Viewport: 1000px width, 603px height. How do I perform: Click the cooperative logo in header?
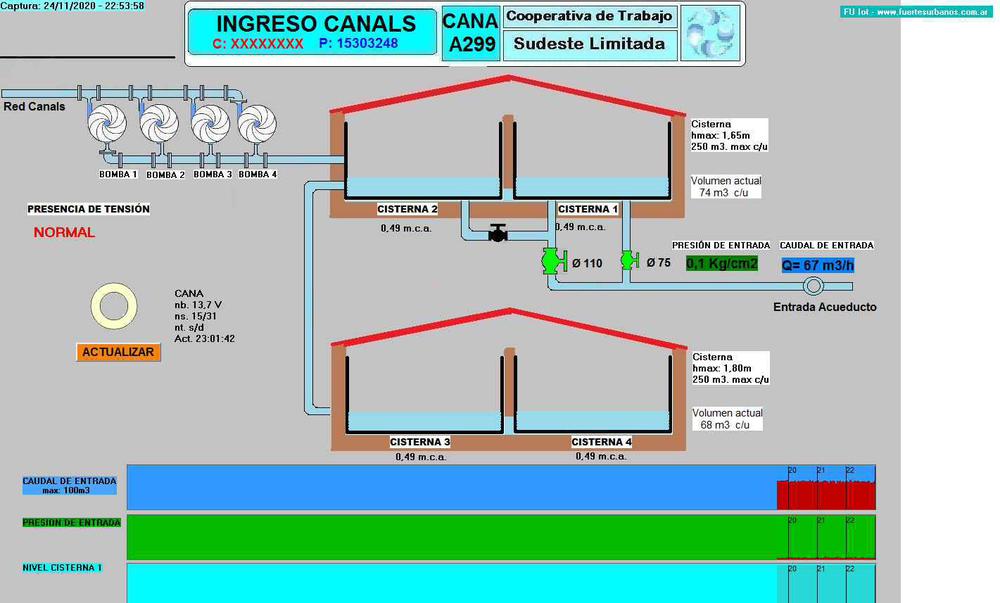coord(710,33)
